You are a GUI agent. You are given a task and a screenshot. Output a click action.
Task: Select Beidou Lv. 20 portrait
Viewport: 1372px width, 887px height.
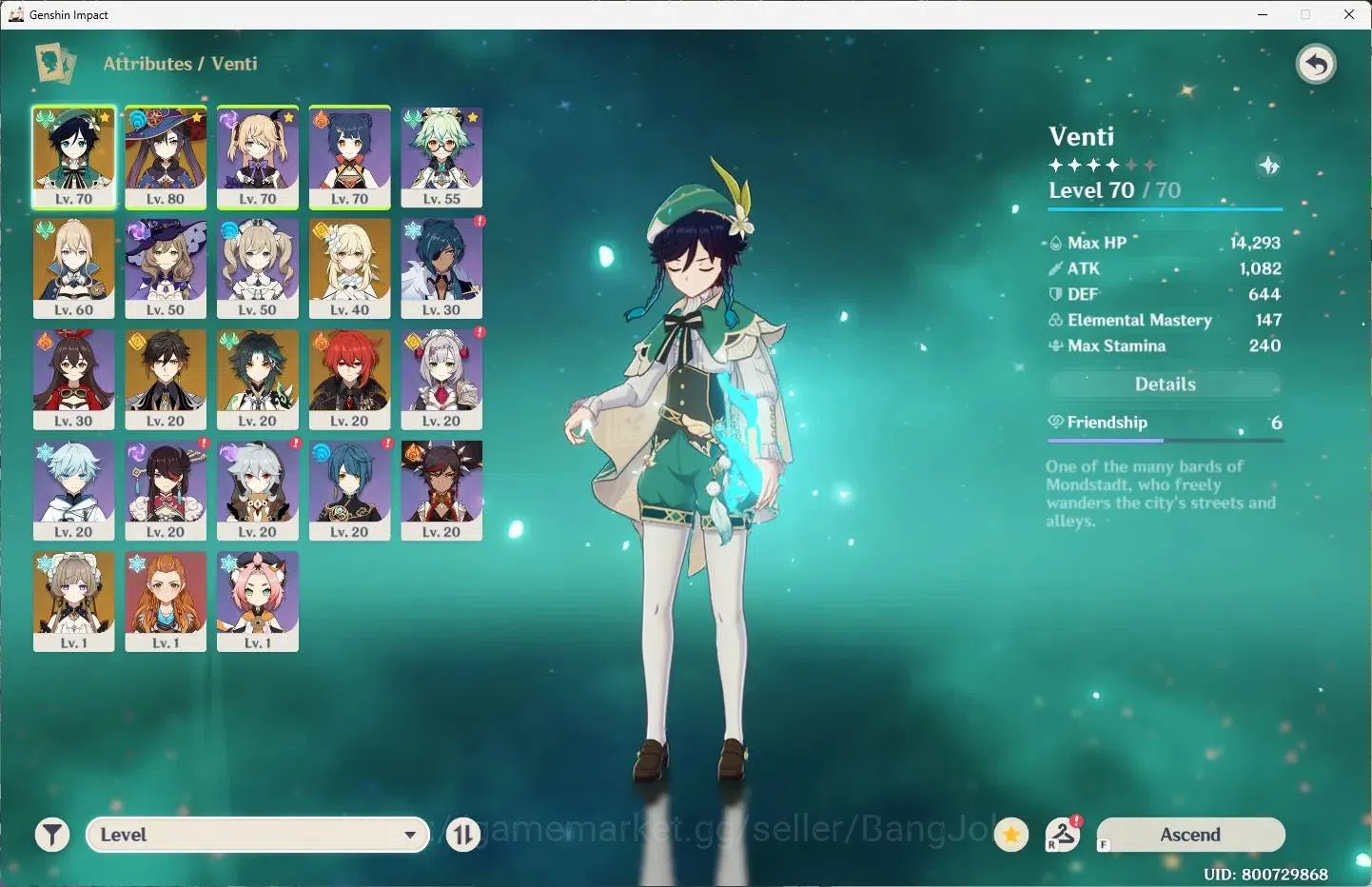(x=166, y=491)
